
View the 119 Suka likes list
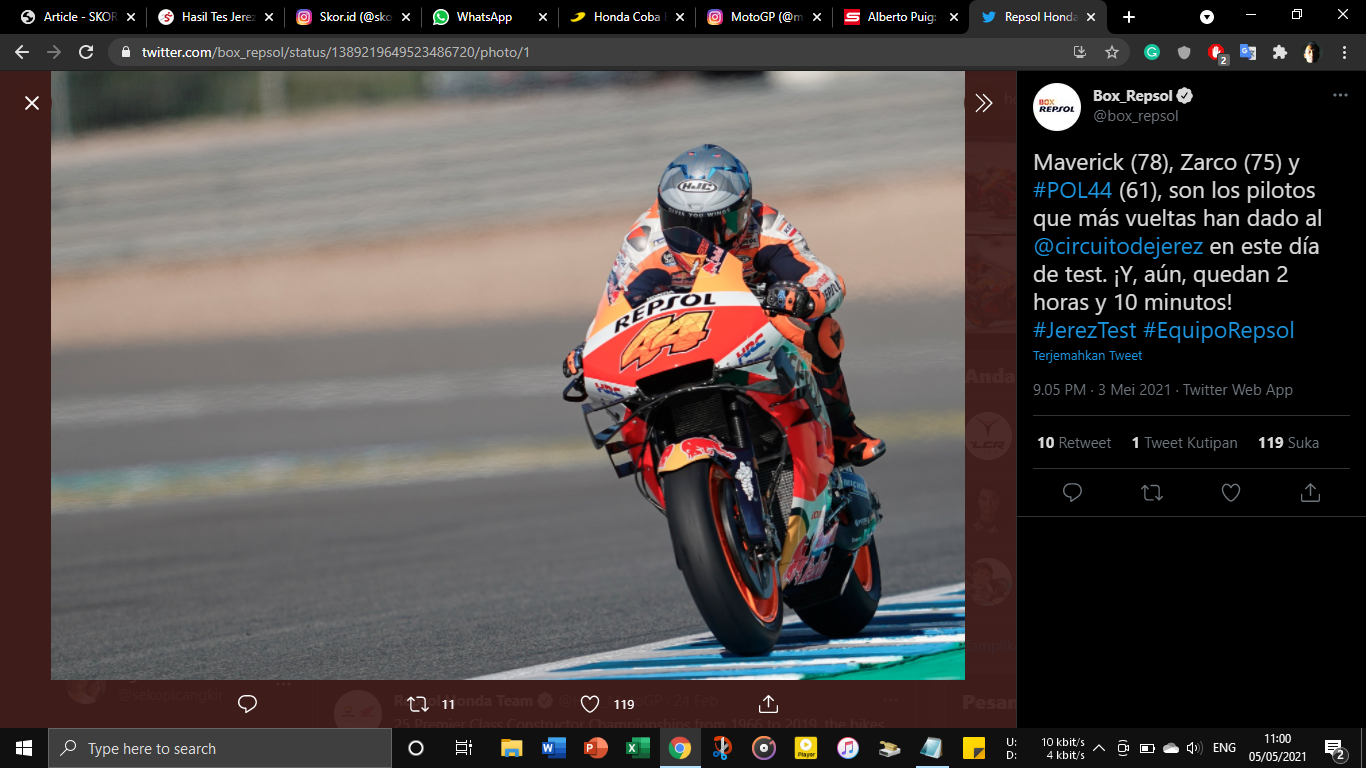tap(1288, 442)
